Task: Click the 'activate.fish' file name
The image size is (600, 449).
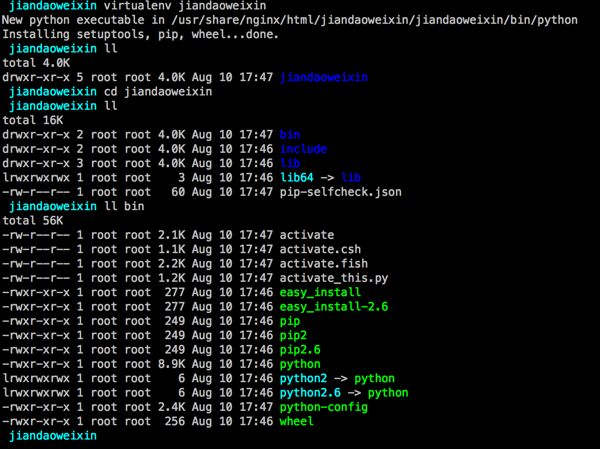Action: [324, 263]
